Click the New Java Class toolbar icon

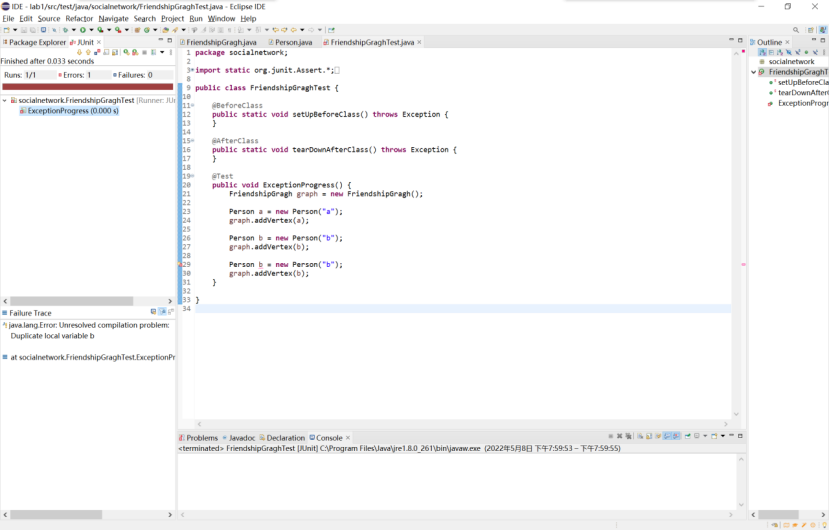pyautogui.click(x=147, y=30)
